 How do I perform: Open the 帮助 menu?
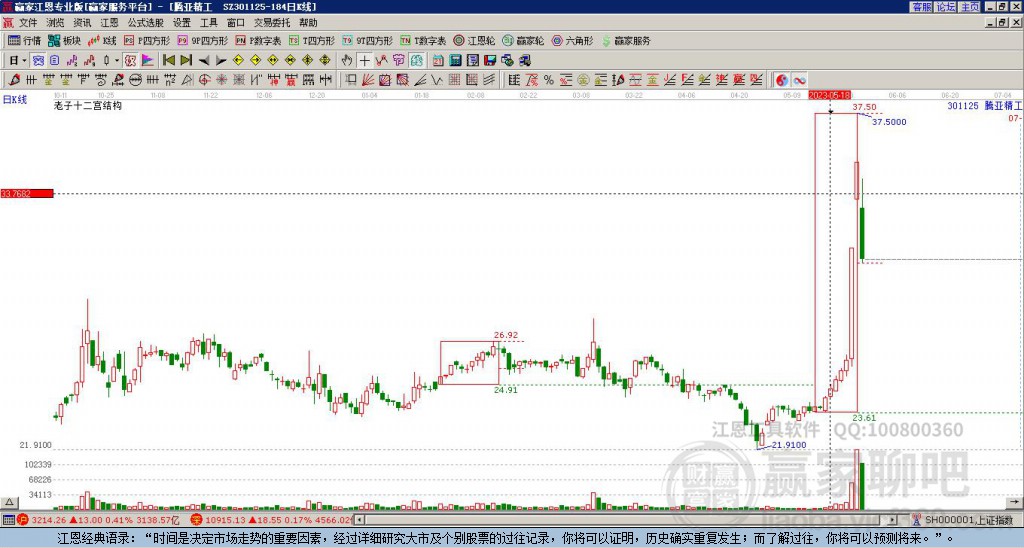pyautogui.click(x=308, y=23)
